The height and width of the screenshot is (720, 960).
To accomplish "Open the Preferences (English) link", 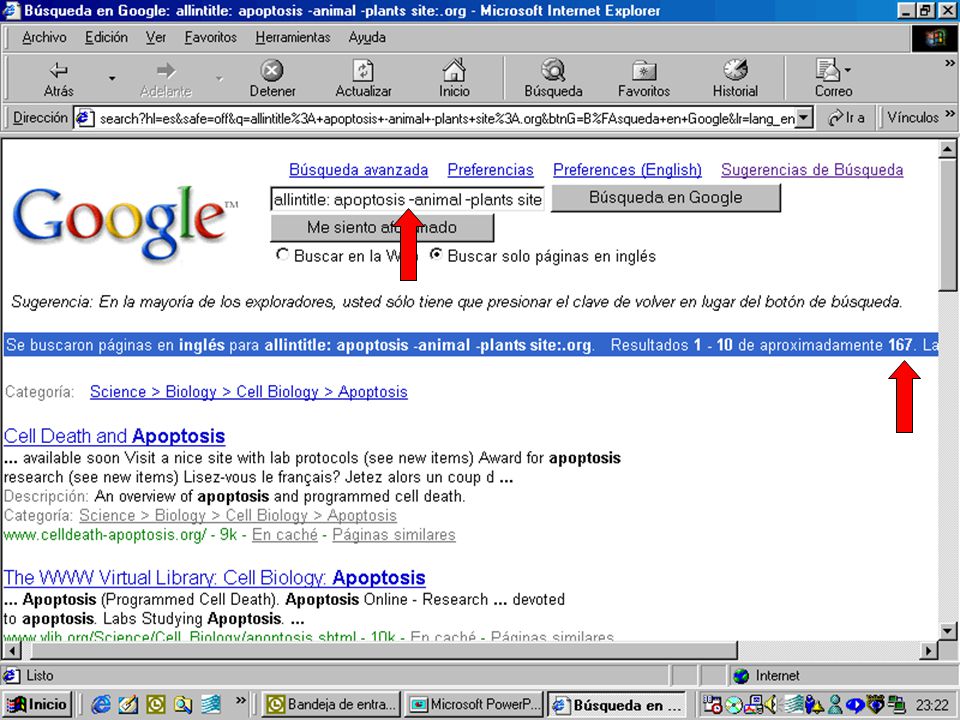I will [627, 170].
